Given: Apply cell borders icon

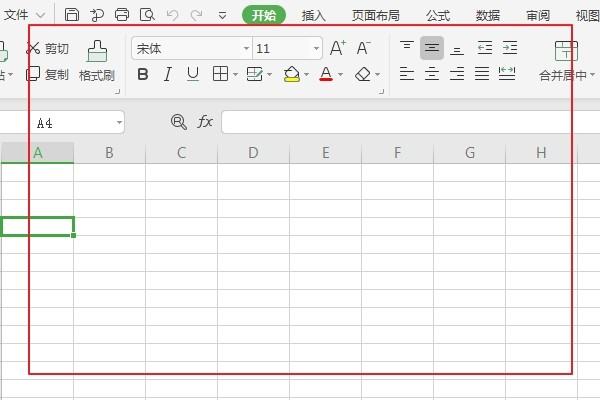Looking at the screenshot, I should [220, 73].
